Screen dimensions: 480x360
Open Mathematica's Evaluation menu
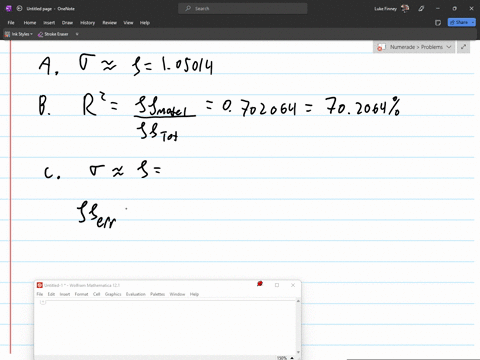(x=136, y=294)
